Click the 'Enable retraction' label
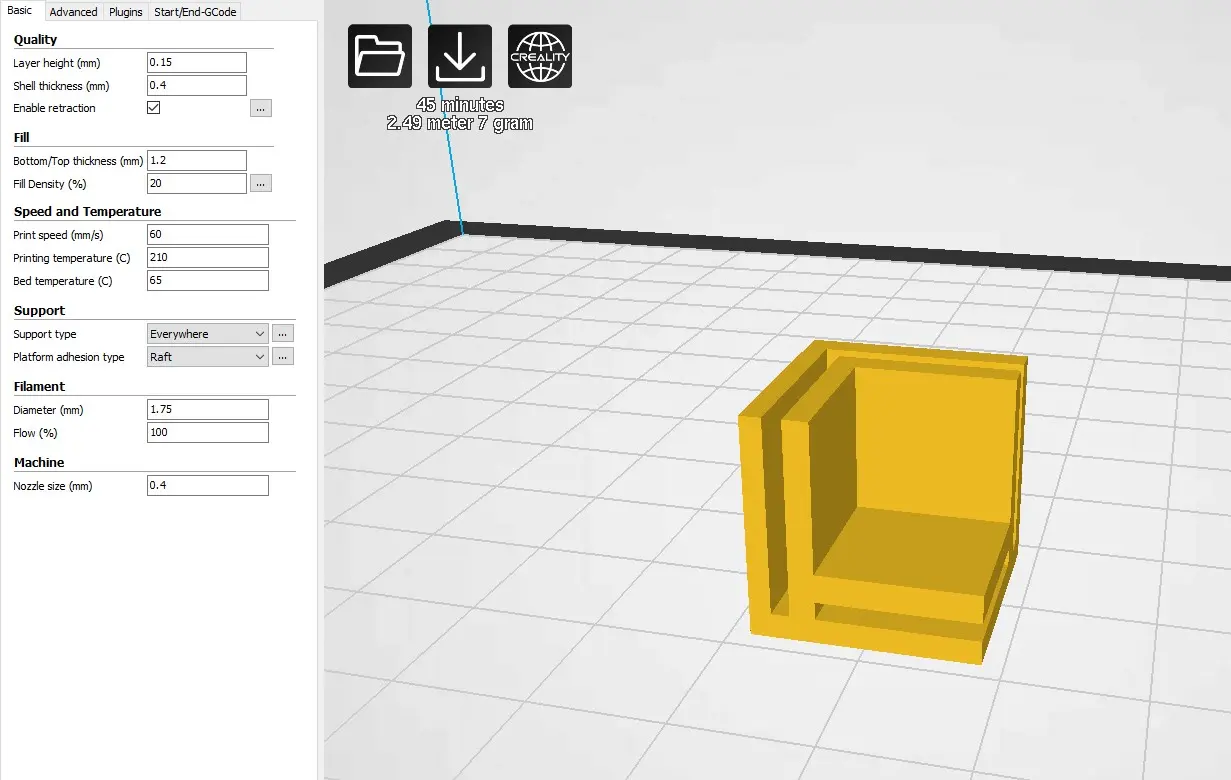 coord(54,108)
